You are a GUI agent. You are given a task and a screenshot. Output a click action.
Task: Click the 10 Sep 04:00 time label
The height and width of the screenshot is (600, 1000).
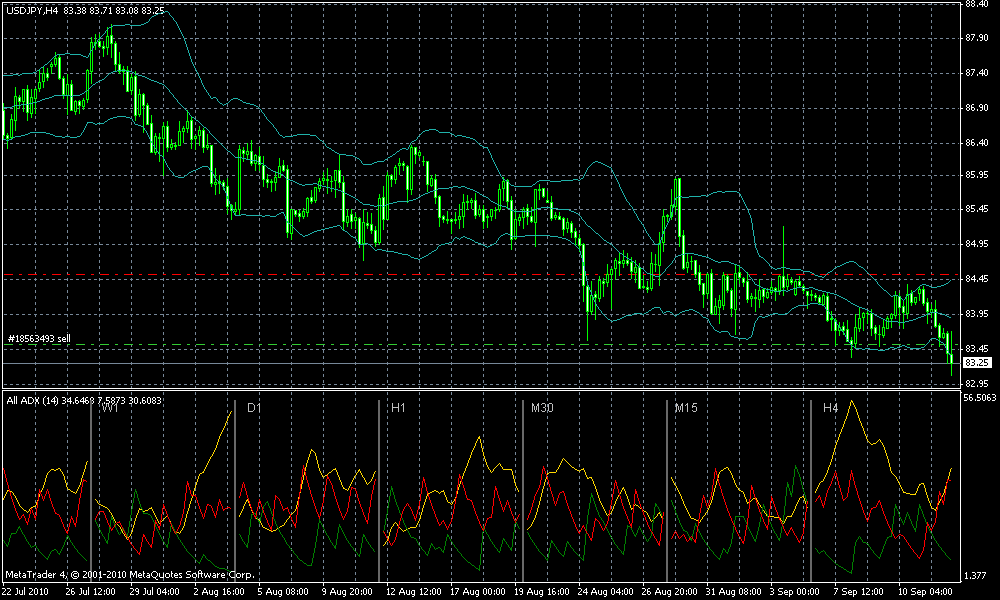(x=925, y=592)
